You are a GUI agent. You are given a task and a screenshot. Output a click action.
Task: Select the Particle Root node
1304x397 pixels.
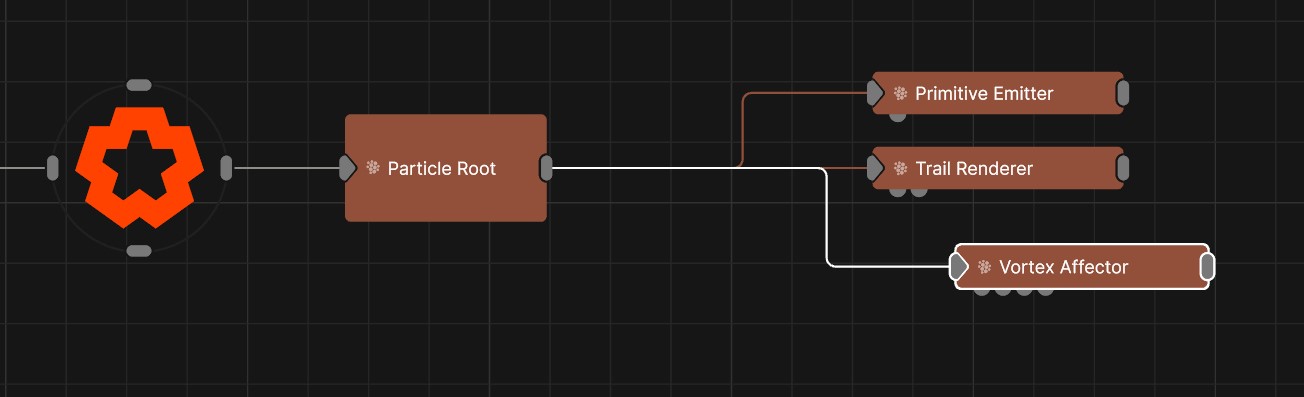446,168
